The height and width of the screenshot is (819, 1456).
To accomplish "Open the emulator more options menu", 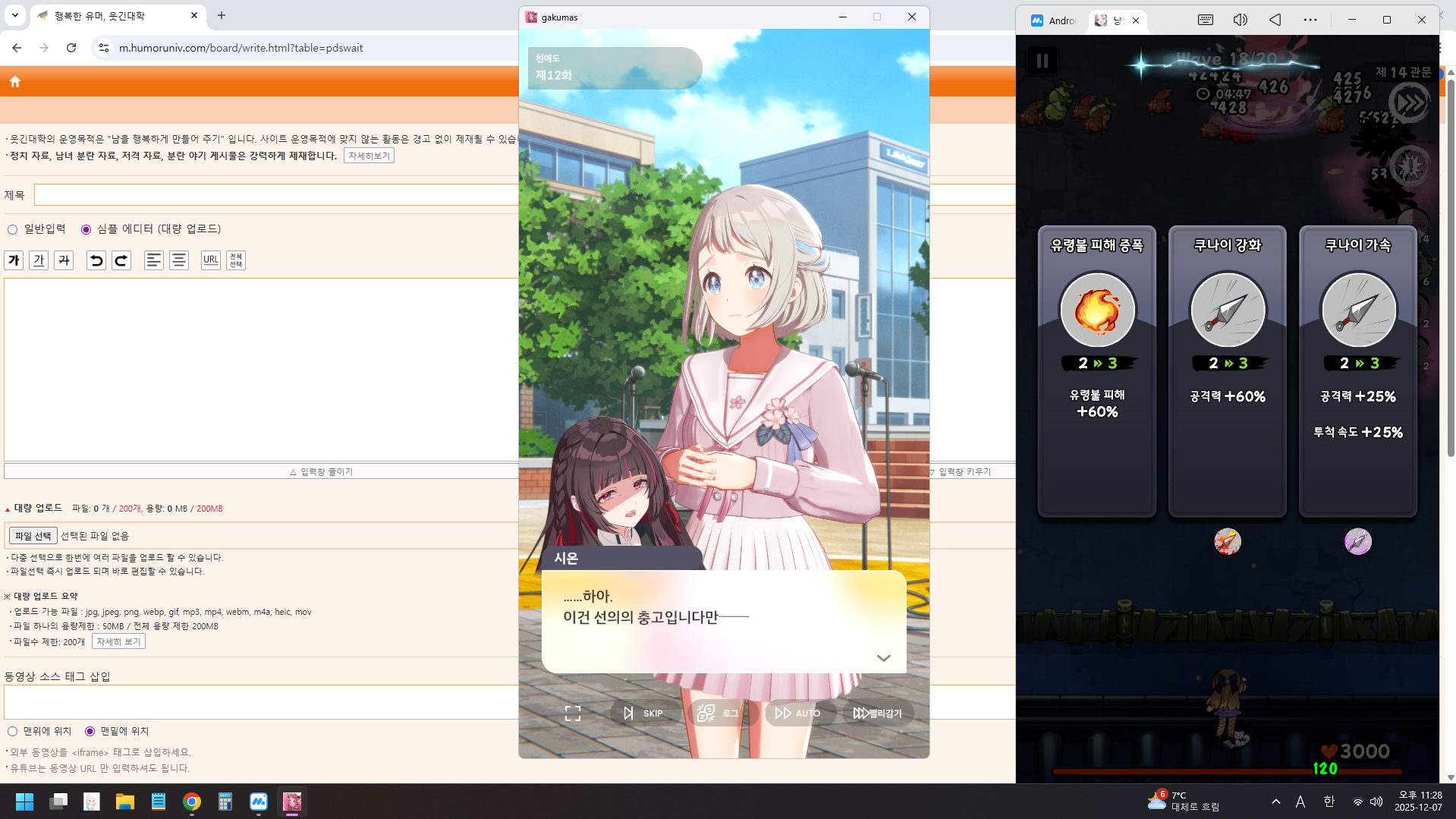I will coord(1310,20).
